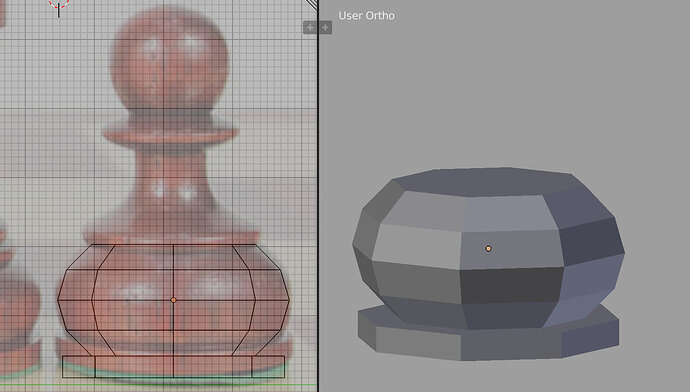Click the wireframe base rectangle's right section
Screen dimensions: 690x392
click(268, 366)
